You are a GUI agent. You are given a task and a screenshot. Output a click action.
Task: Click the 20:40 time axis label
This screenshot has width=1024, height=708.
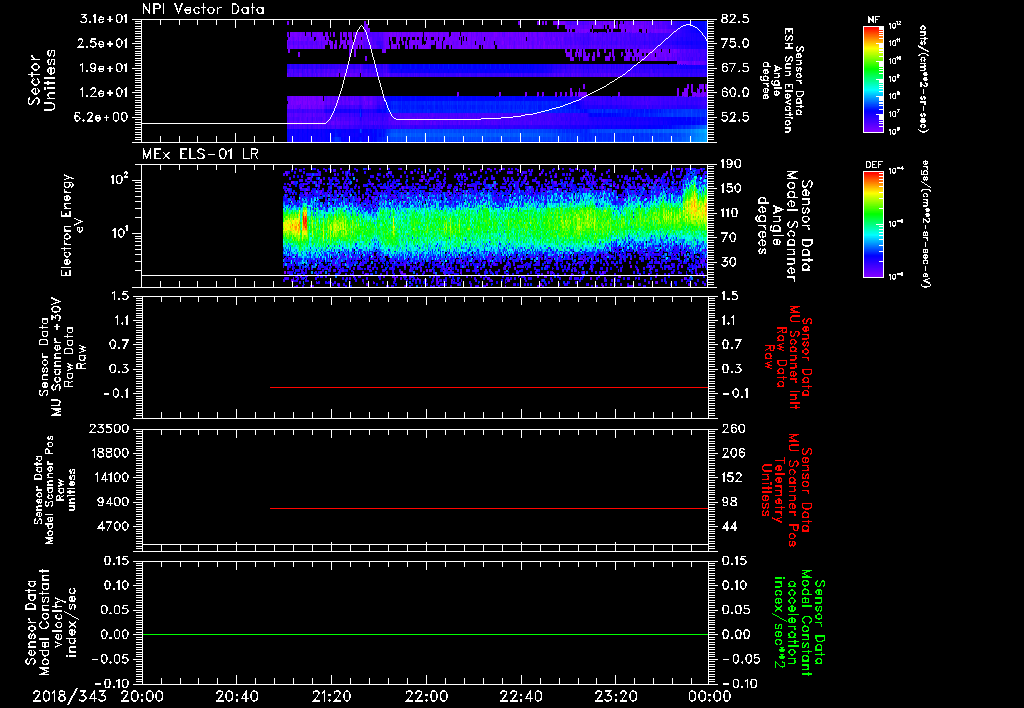pos(236,696)
